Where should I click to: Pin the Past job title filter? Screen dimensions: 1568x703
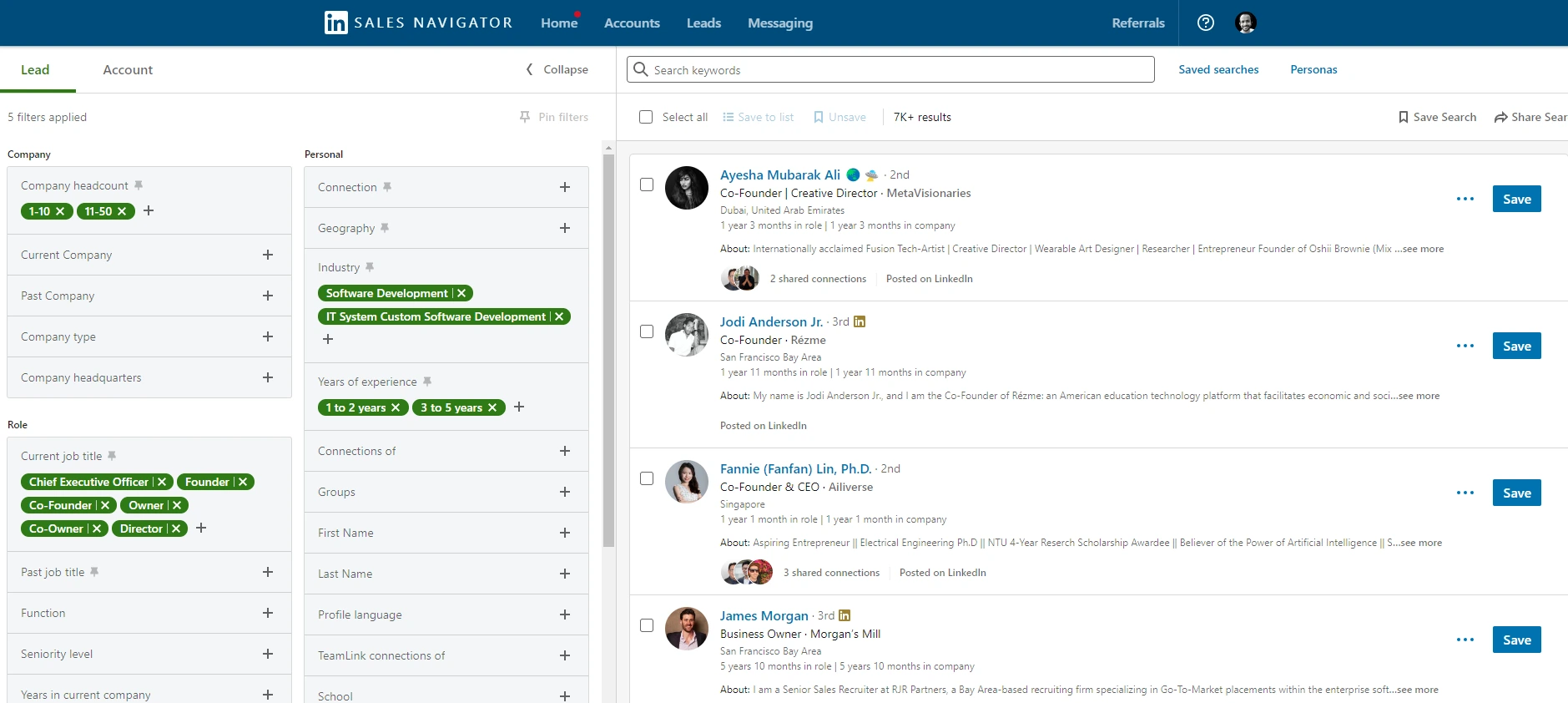pos(94,572)
